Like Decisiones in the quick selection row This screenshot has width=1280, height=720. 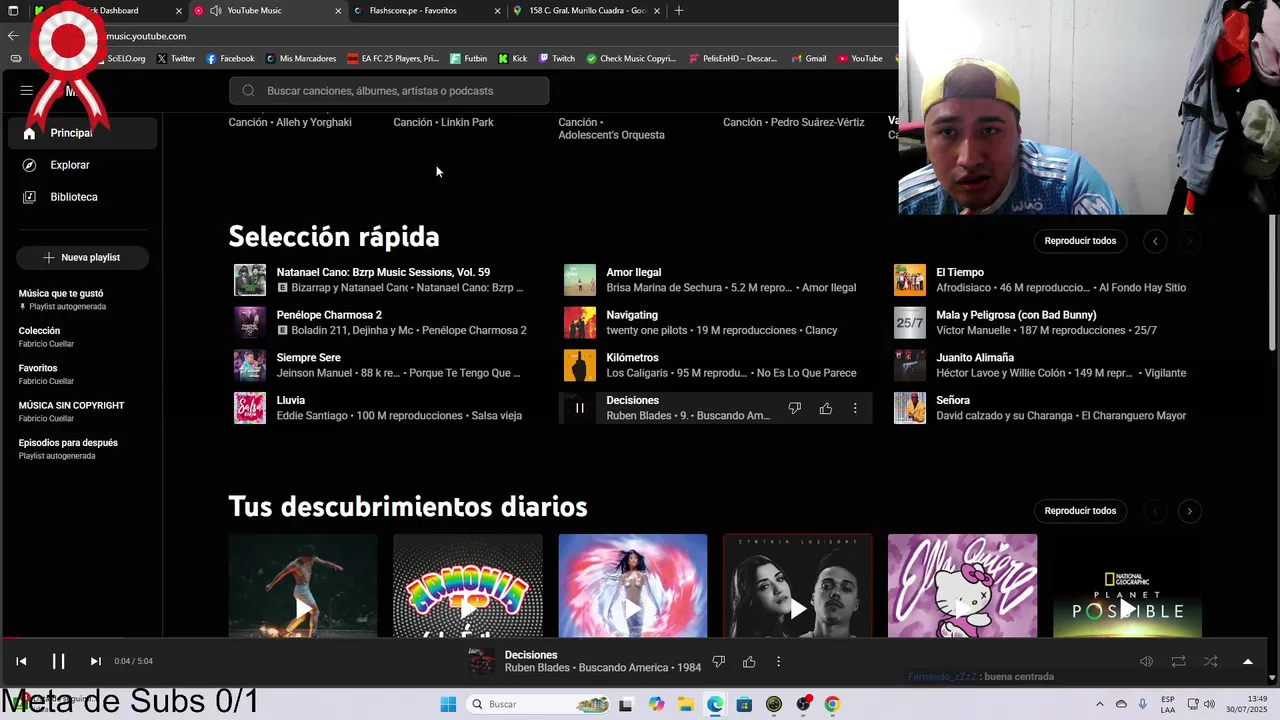826,408
